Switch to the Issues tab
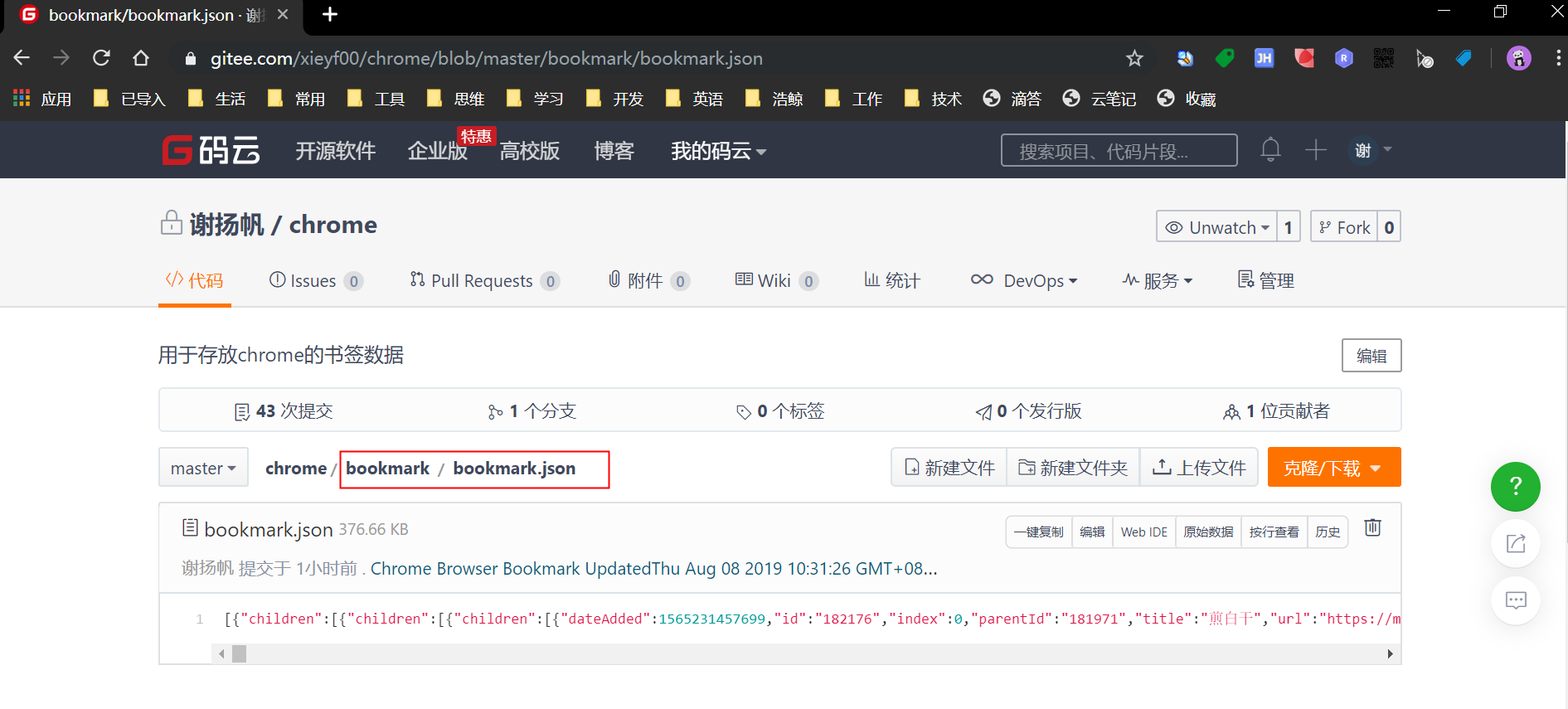Image resolution: width=1568 pixels, height=709 pixels. coord(314,281)
